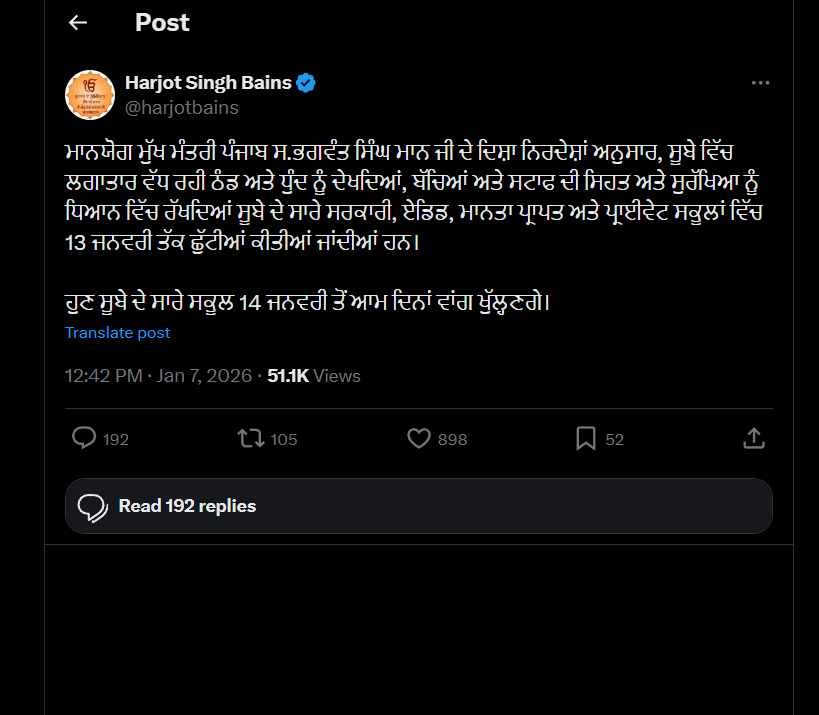
Task: Click the 52 bookmarks count
Action: tap(614, 439)
